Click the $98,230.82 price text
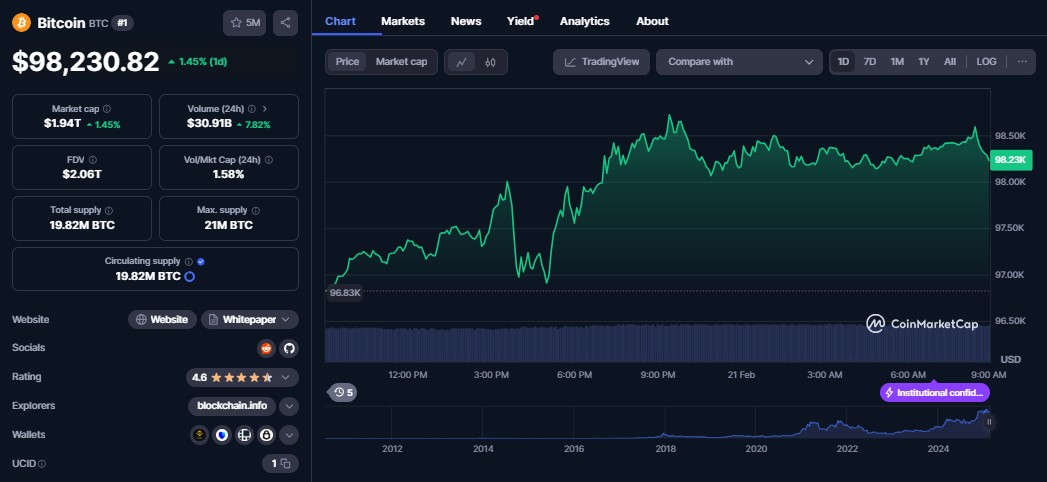Image resolution: width=1047 pixels, height=482 pixels. (x=85, y=61)
